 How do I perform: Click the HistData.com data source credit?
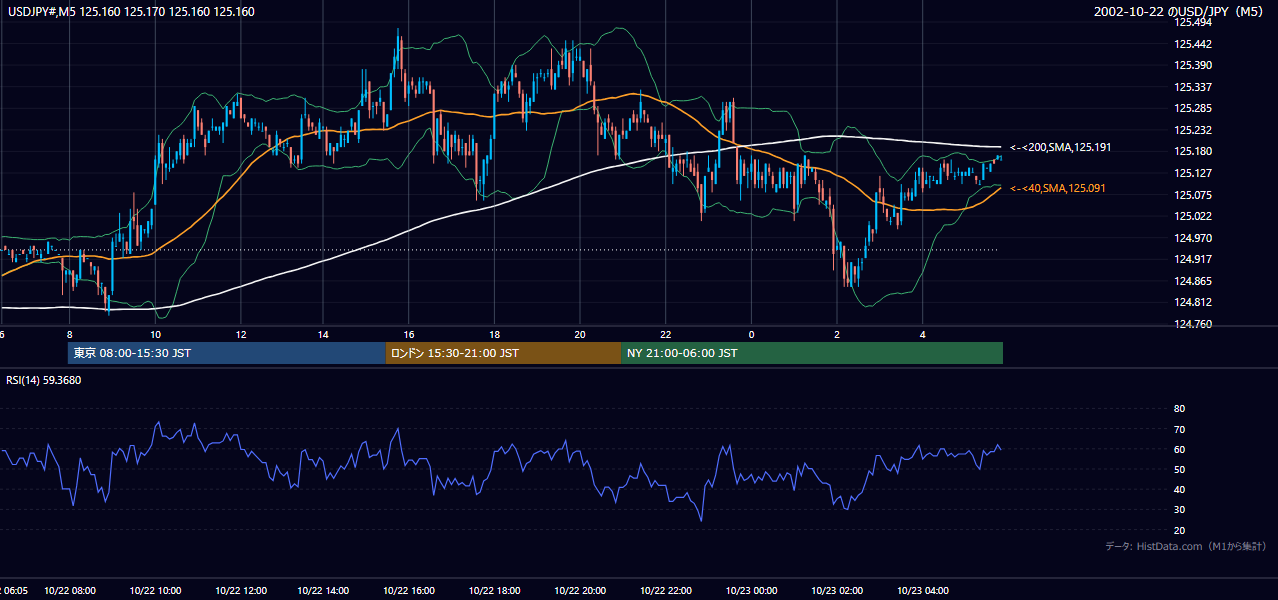coord(1186,546)
